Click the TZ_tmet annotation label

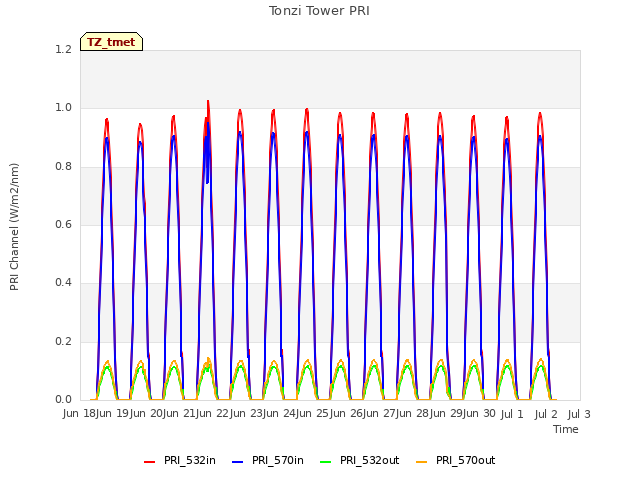(x=111, y=42)
